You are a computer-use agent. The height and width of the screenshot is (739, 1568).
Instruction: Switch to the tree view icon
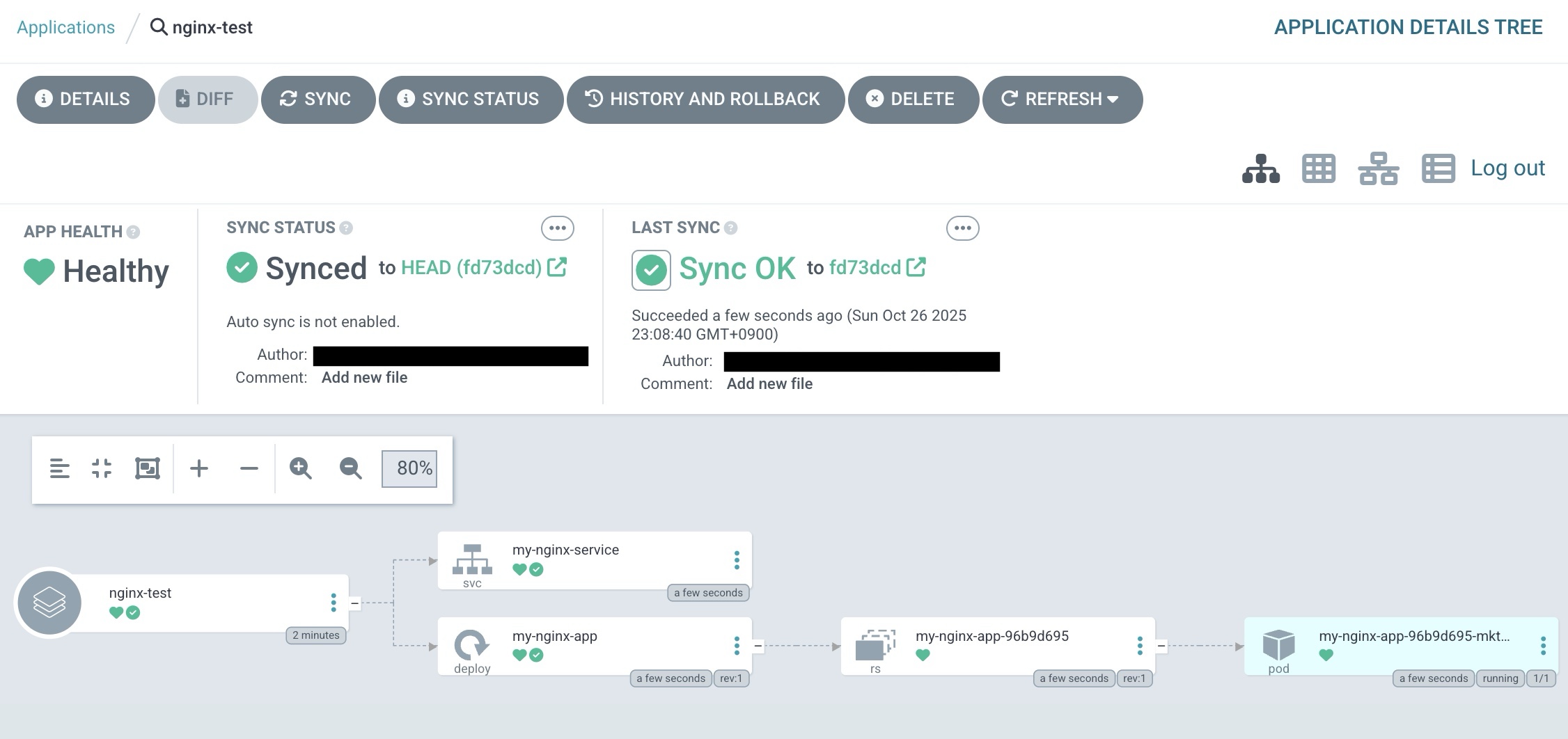[x=1260, y=168]
